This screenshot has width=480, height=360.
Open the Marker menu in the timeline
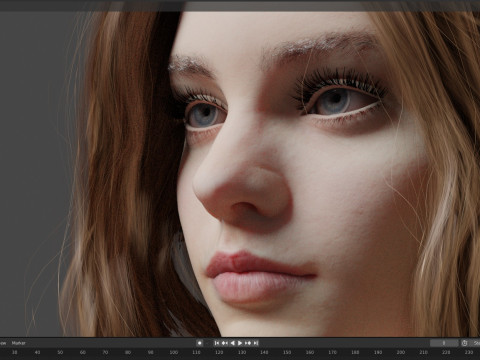point(18,343)
